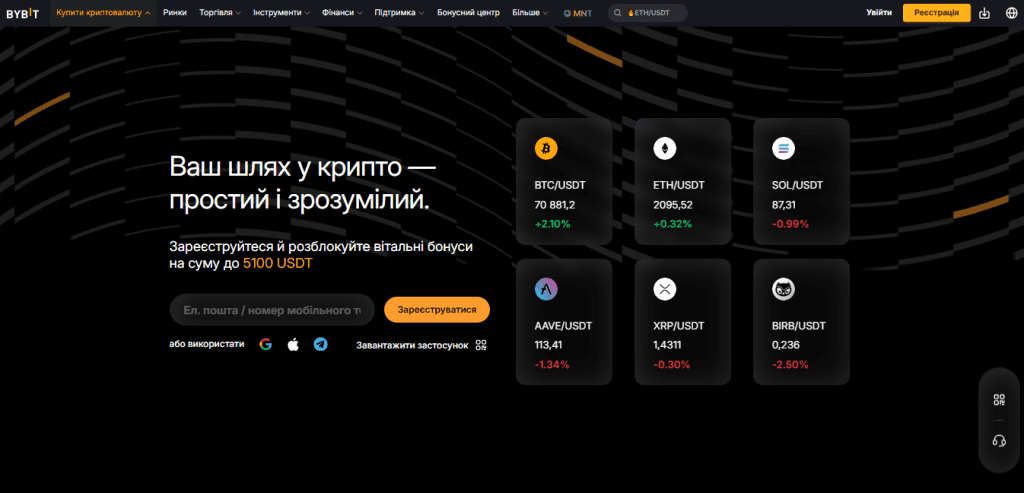The image size is (1024, 493).
Task: Sign up with Apple icon
Action: [x=293, y=345]
